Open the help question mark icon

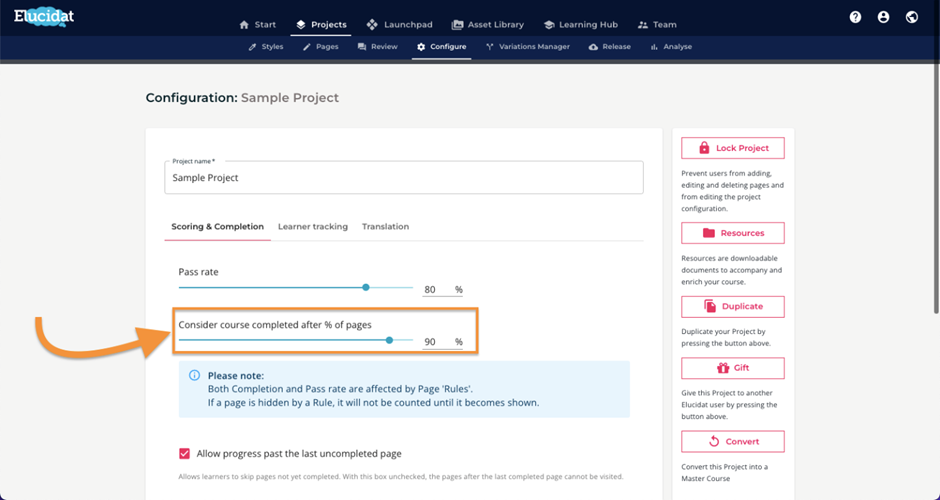click(855, 17)
